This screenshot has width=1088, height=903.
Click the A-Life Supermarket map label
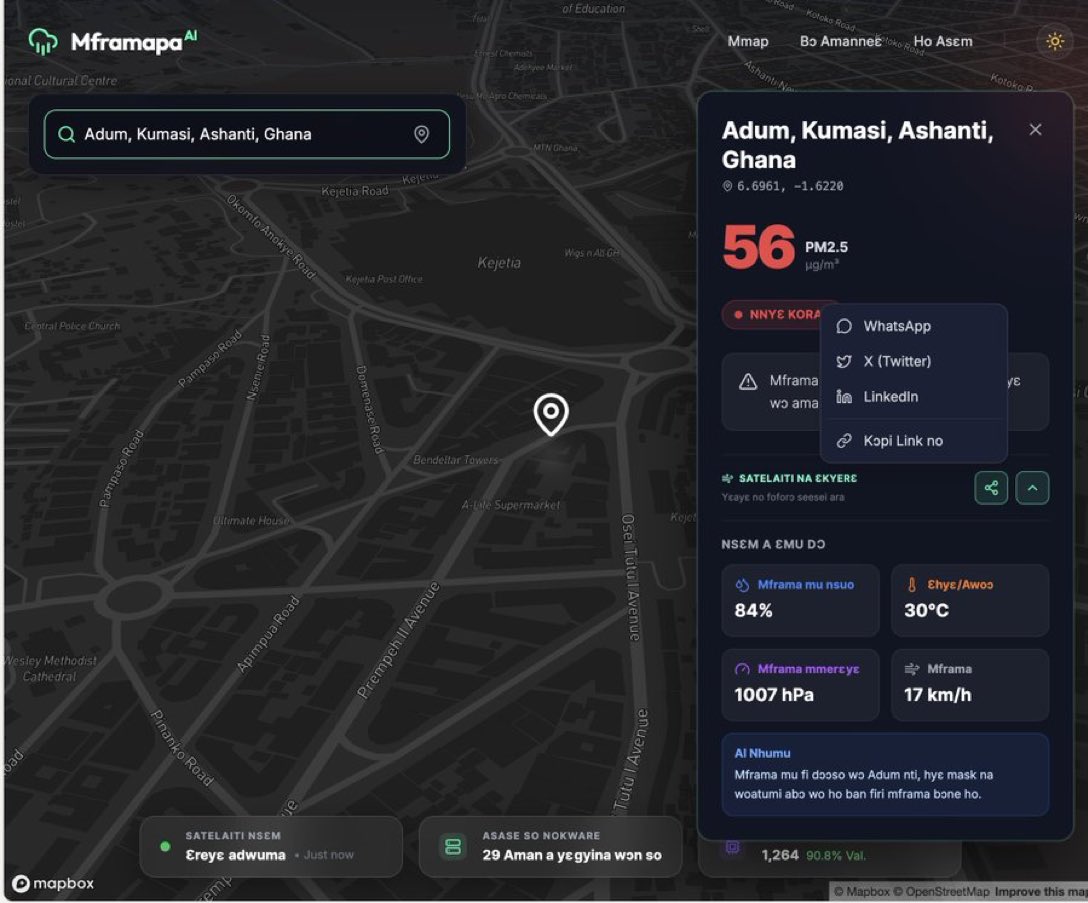[510, 505]
